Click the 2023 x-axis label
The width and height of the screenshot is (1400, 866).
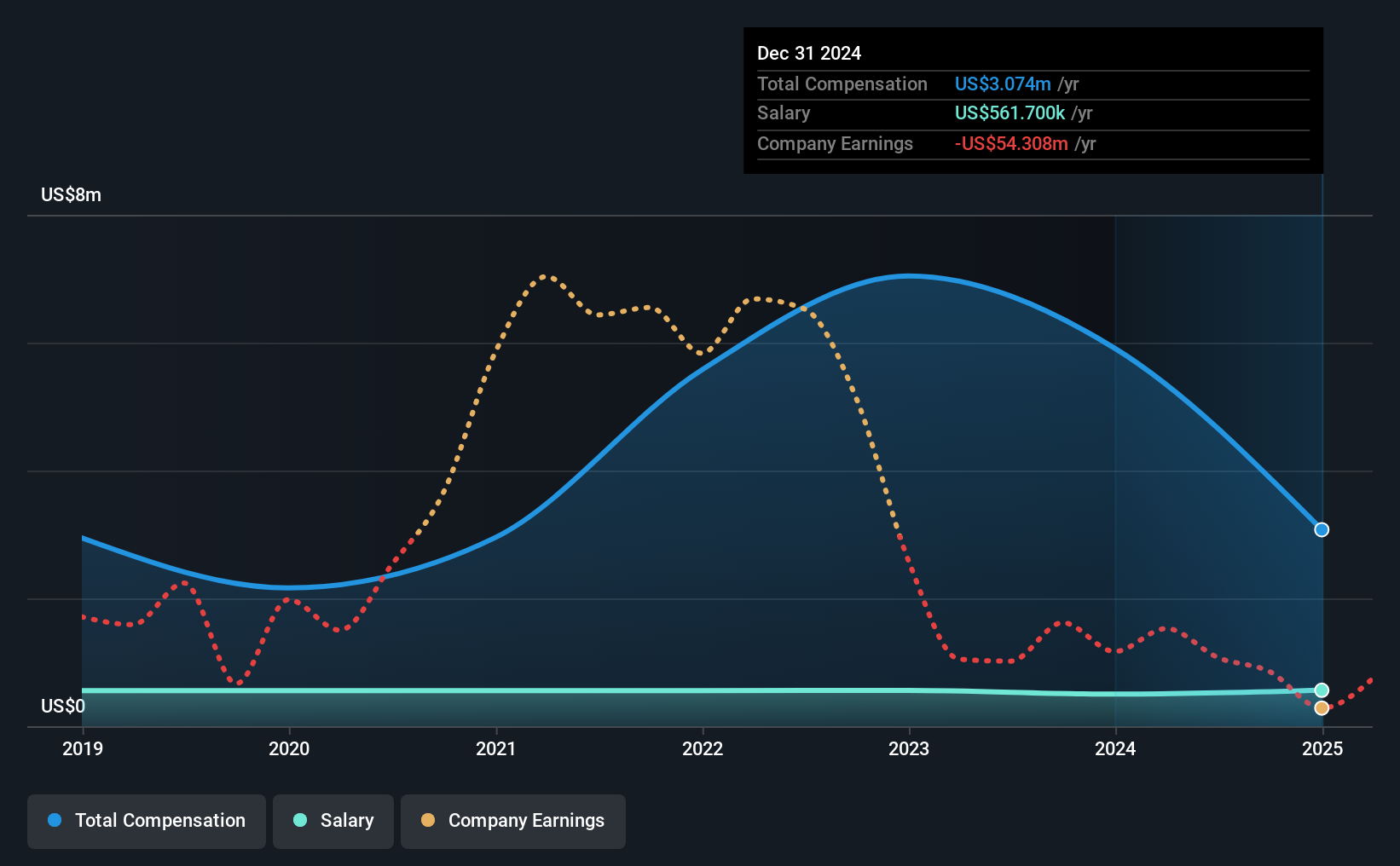pyautogui.click(x=909, y=748)
